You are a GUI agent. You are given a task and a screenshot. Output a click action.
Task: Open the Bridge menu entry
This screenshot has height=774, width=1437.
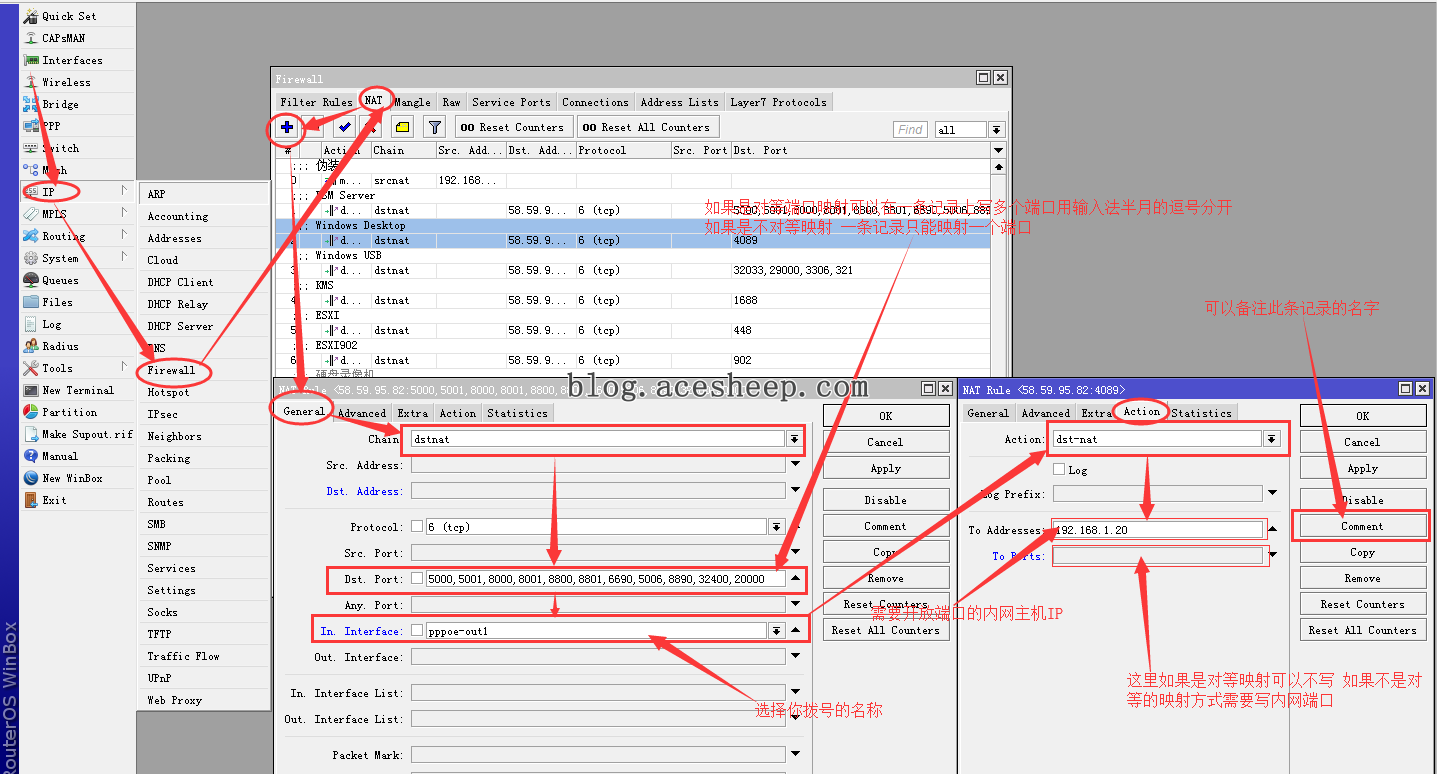(x=60, y=104)
